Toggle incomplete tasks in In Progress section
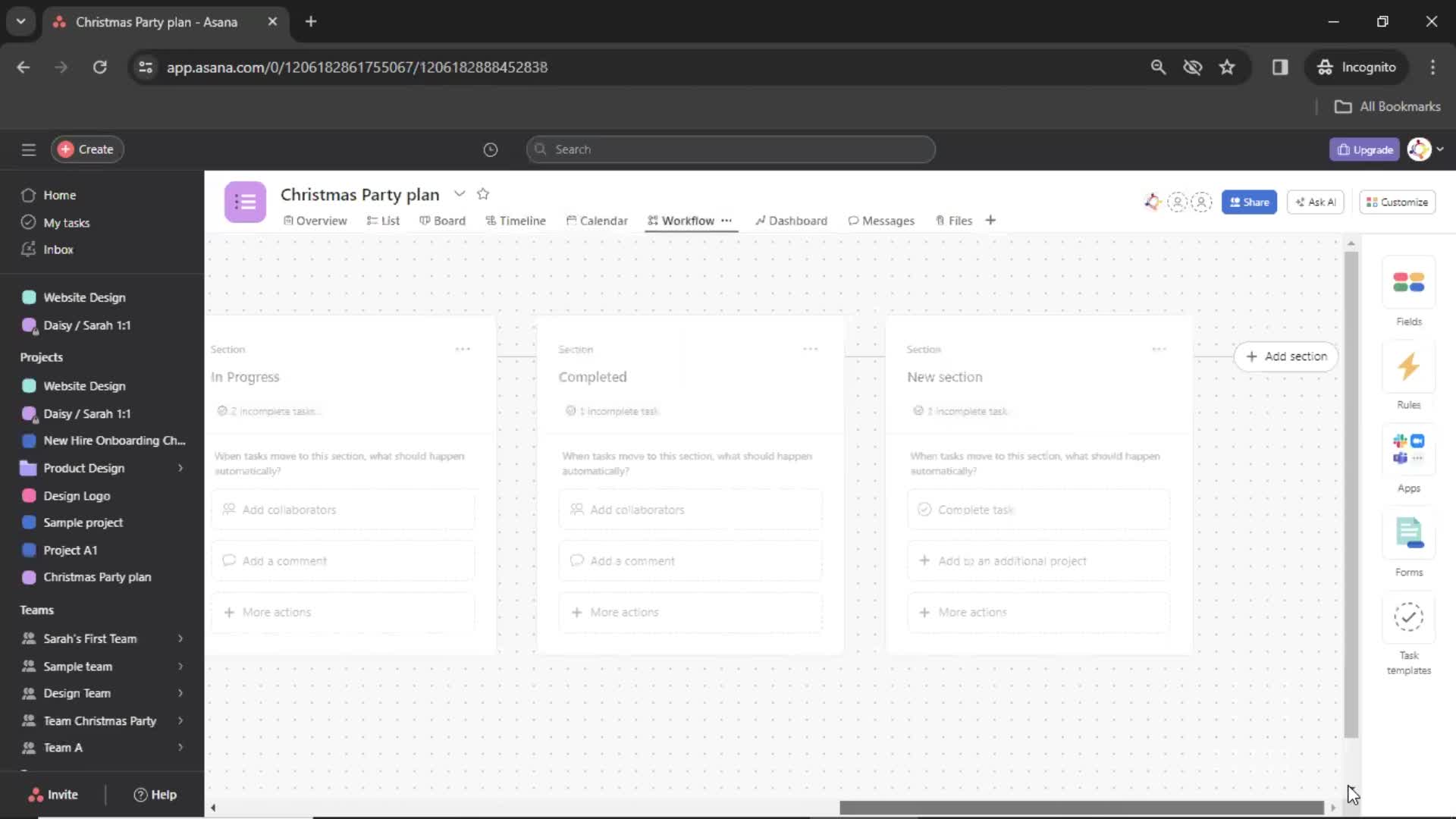The image size is (1456, 819). pyautogui.click(x=265, y=410)
